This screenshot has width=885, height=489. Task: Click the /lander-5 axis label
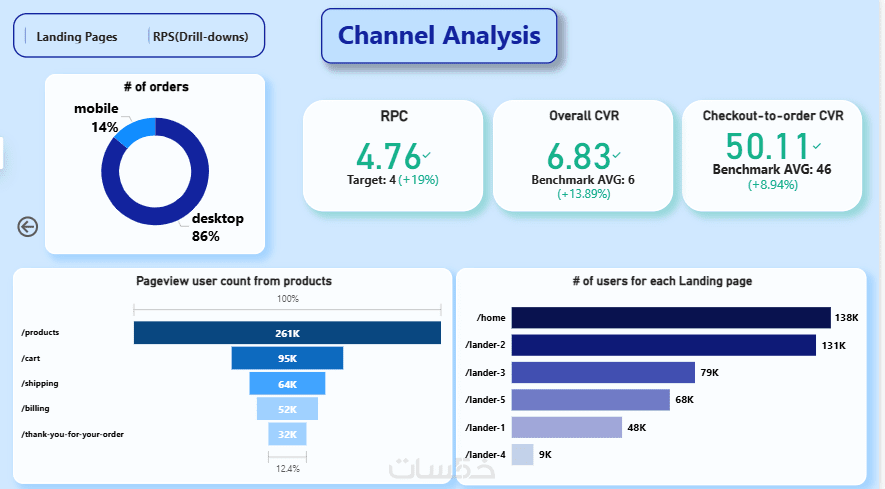click(x=485, y=400)
